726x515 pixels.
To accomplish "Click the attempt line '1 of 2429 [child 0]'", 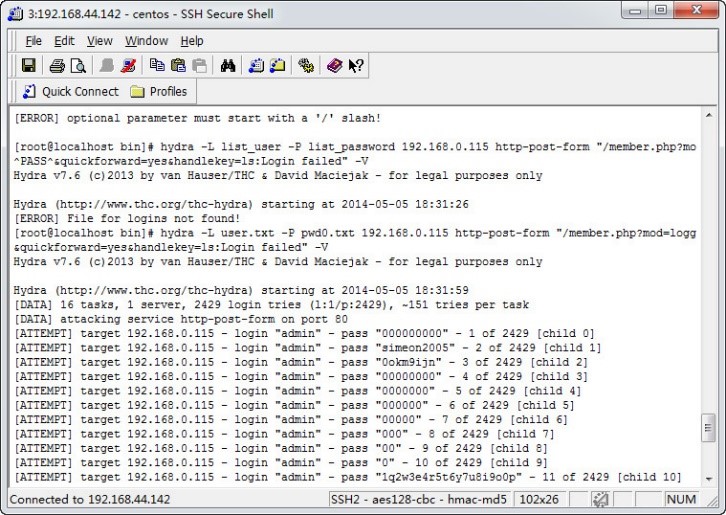I will coord(304,333).
